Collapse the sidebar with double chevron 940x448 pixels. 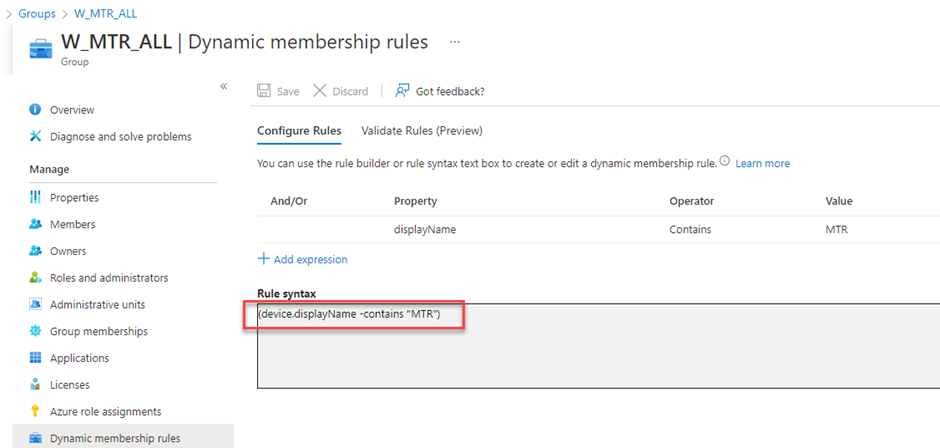[224, 86]
